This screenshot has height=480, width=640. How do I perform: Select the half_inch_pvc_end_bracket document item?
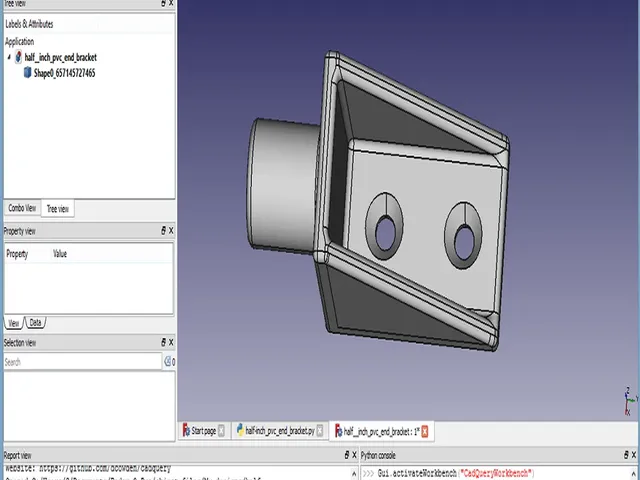click(60, 58)
